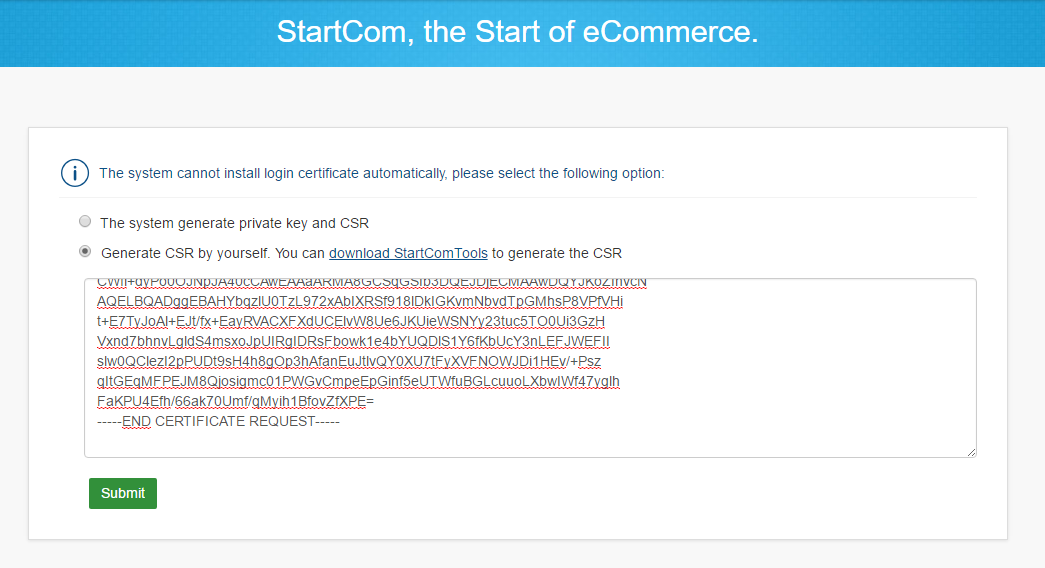Select the 'Generate CSR by yourself' radio button
Screen dimensions: 1045x568
(x=85, y=251)
